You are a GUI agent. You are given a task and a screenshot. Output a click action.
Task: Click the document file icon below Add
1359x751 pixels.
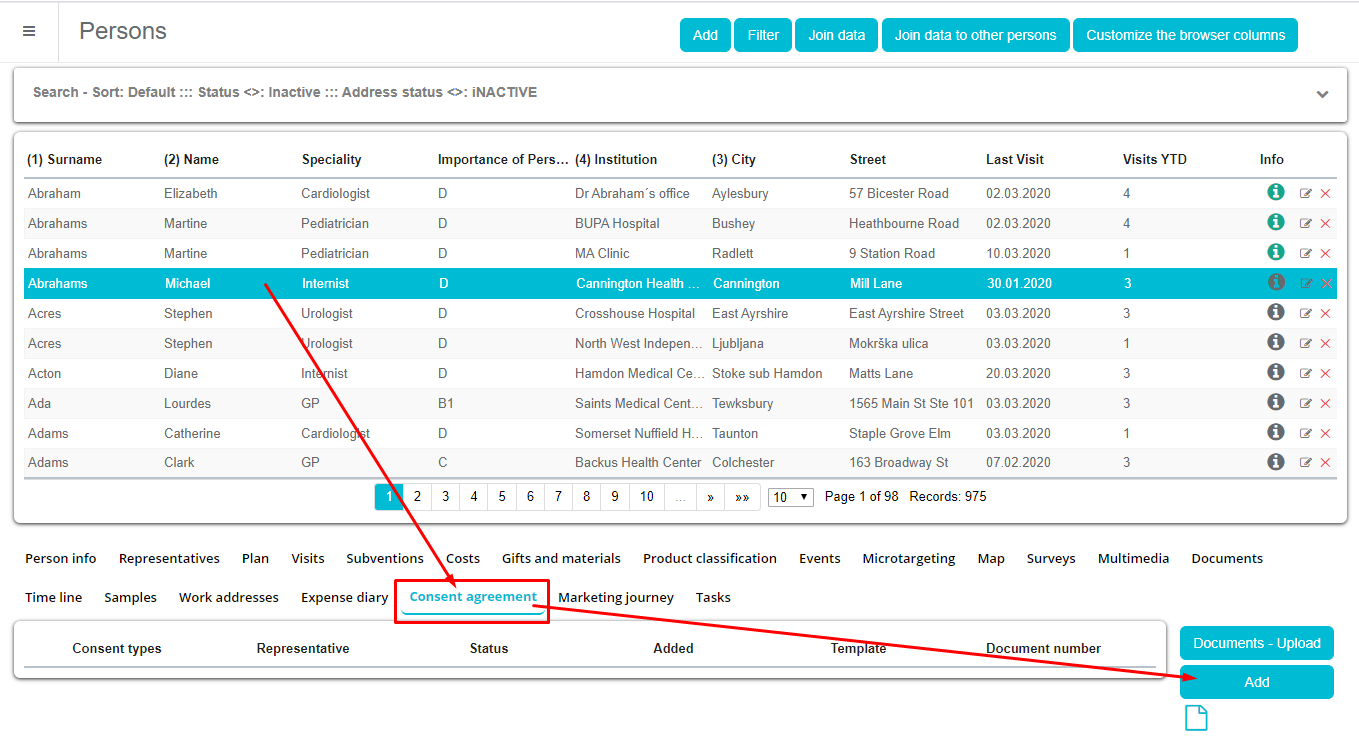pos(1196,718)
